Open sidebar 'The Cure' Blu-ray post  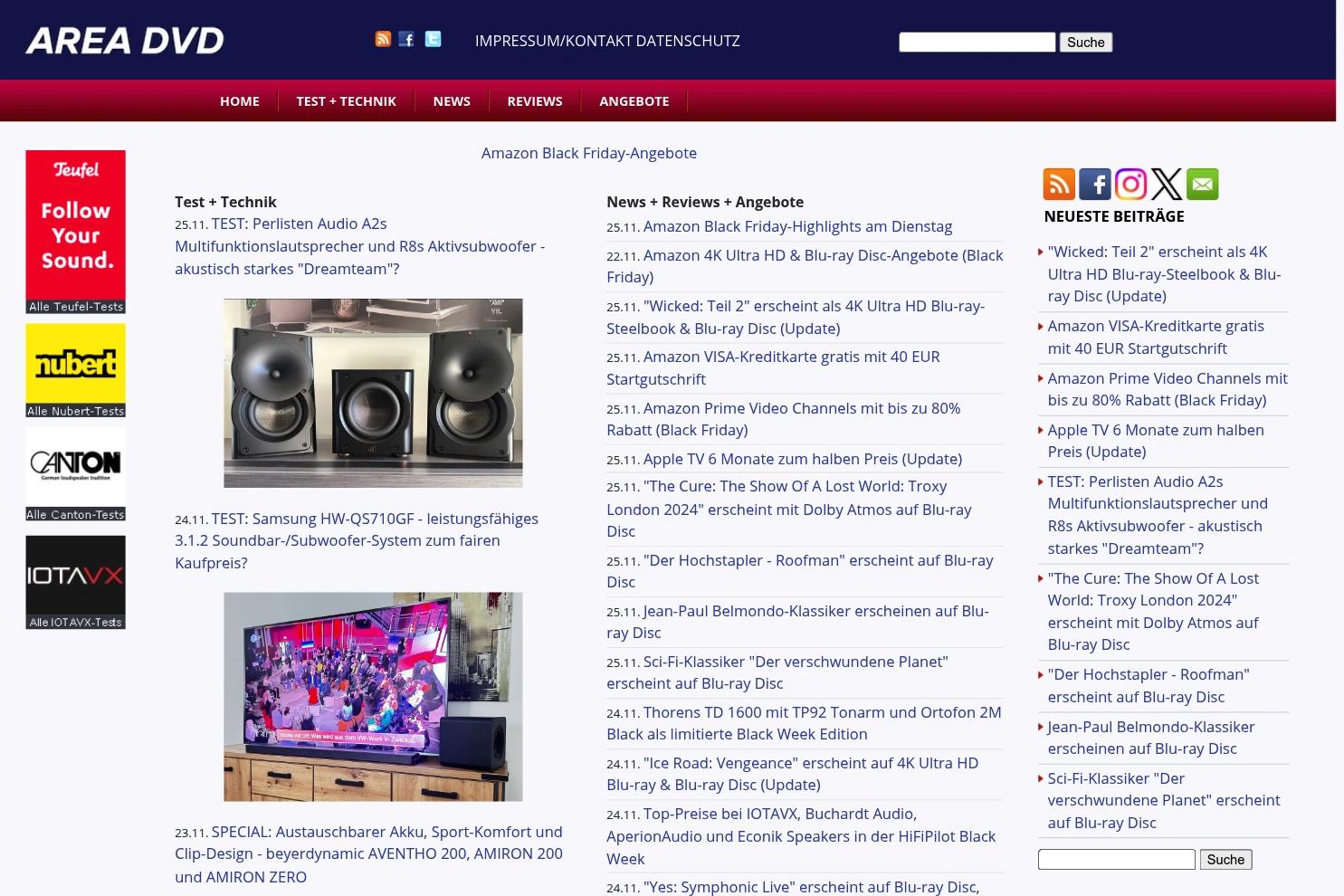tap(1153, 611)
